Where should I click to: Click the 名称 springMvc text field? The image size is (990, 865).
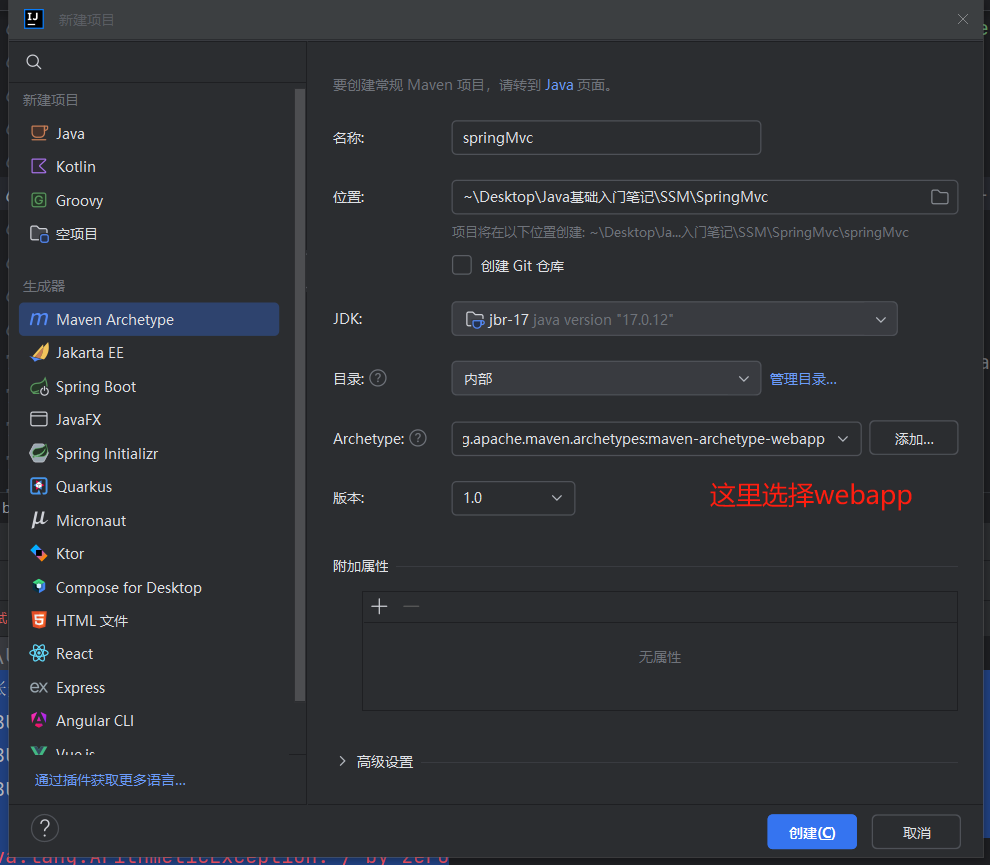(x=606, y=138)
